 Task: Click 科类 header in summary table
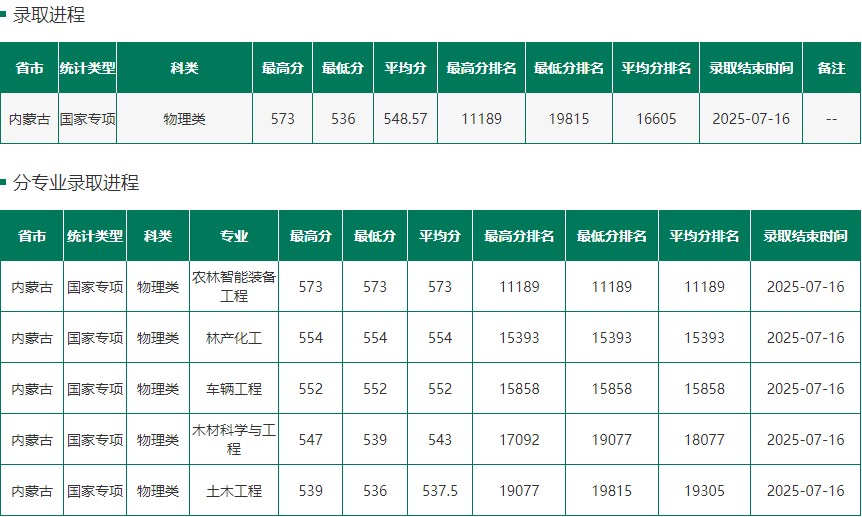(x=184, y=68)
